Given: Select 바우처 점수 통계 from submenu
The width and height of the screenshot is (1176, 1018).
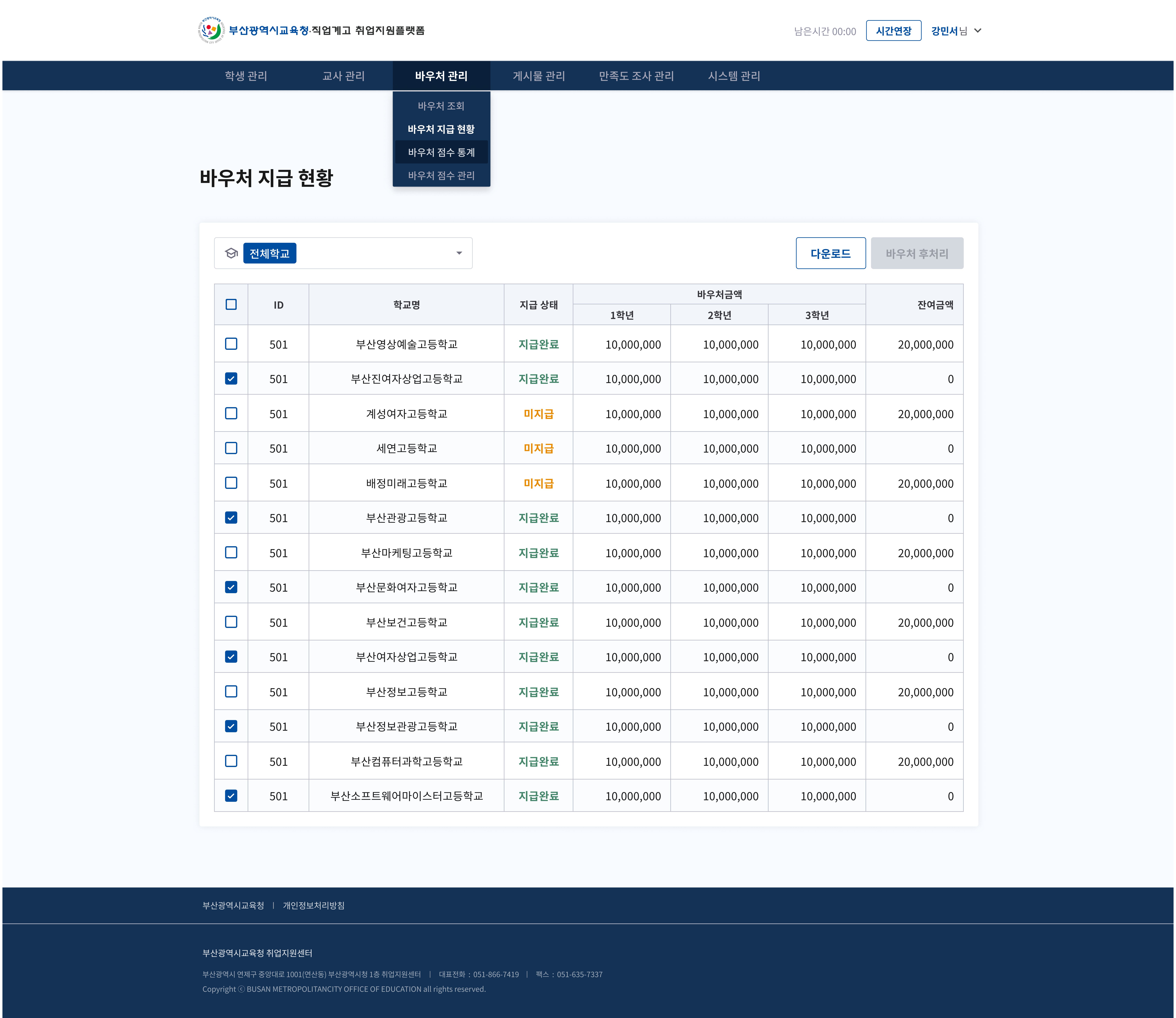Looking at the screenshot, I should 441,152.
